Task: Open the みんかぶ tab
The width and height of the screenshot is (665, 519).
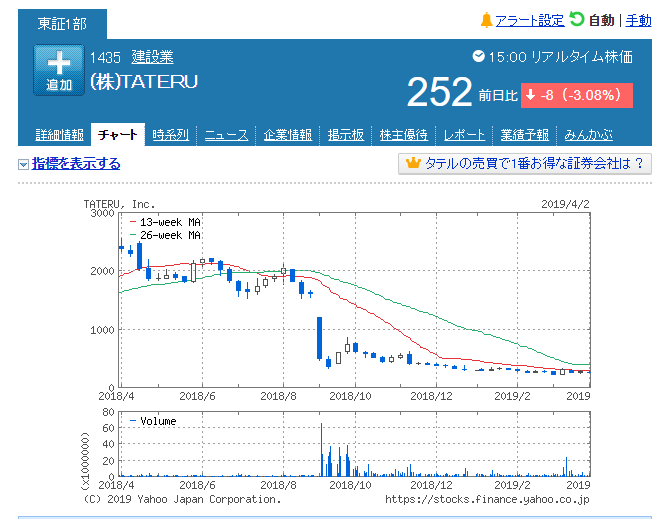Action: [x=588, y=135]
